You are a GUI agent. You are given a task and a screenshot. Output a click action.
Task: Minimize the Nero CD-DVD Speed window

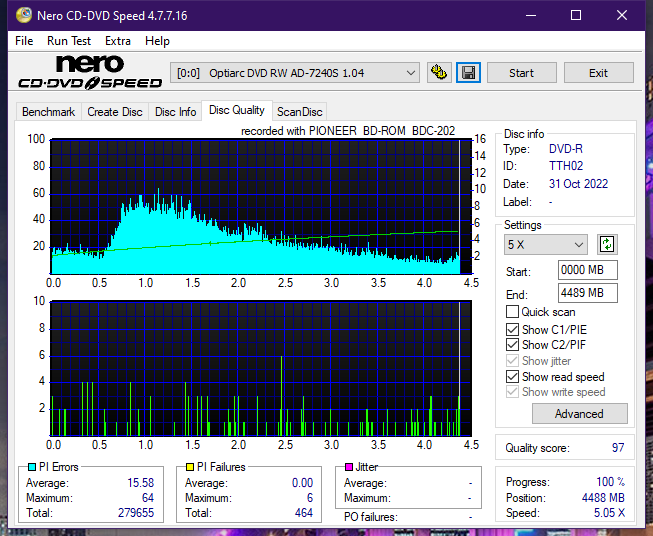tap(531, 15)
